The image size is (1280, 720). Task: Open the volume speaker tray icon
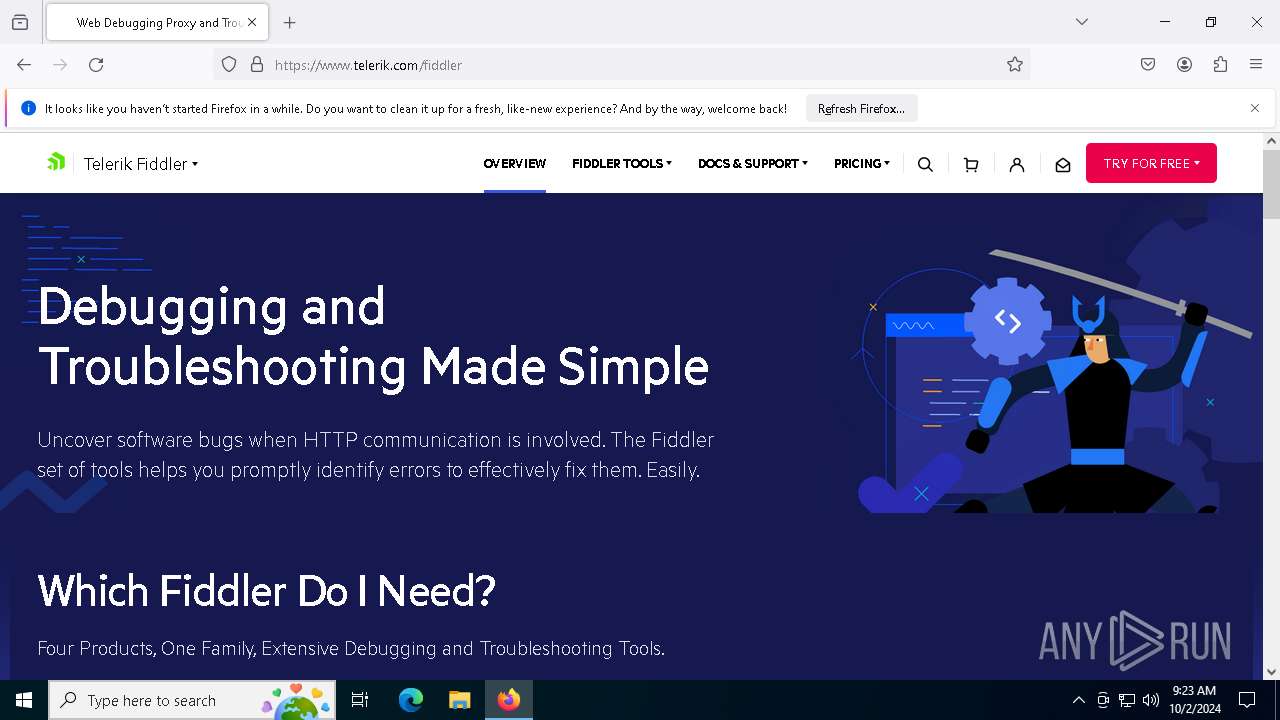click(1151, 700)
